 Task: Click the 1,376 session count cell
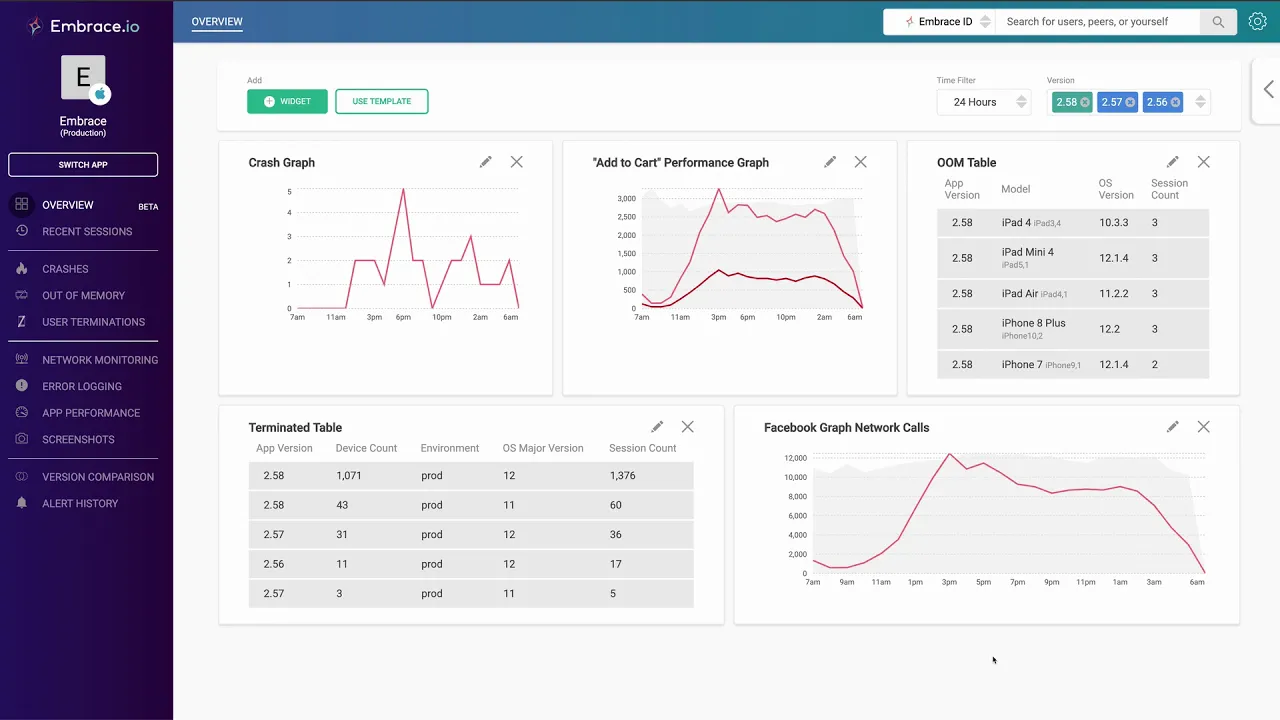tap(623, 476)
